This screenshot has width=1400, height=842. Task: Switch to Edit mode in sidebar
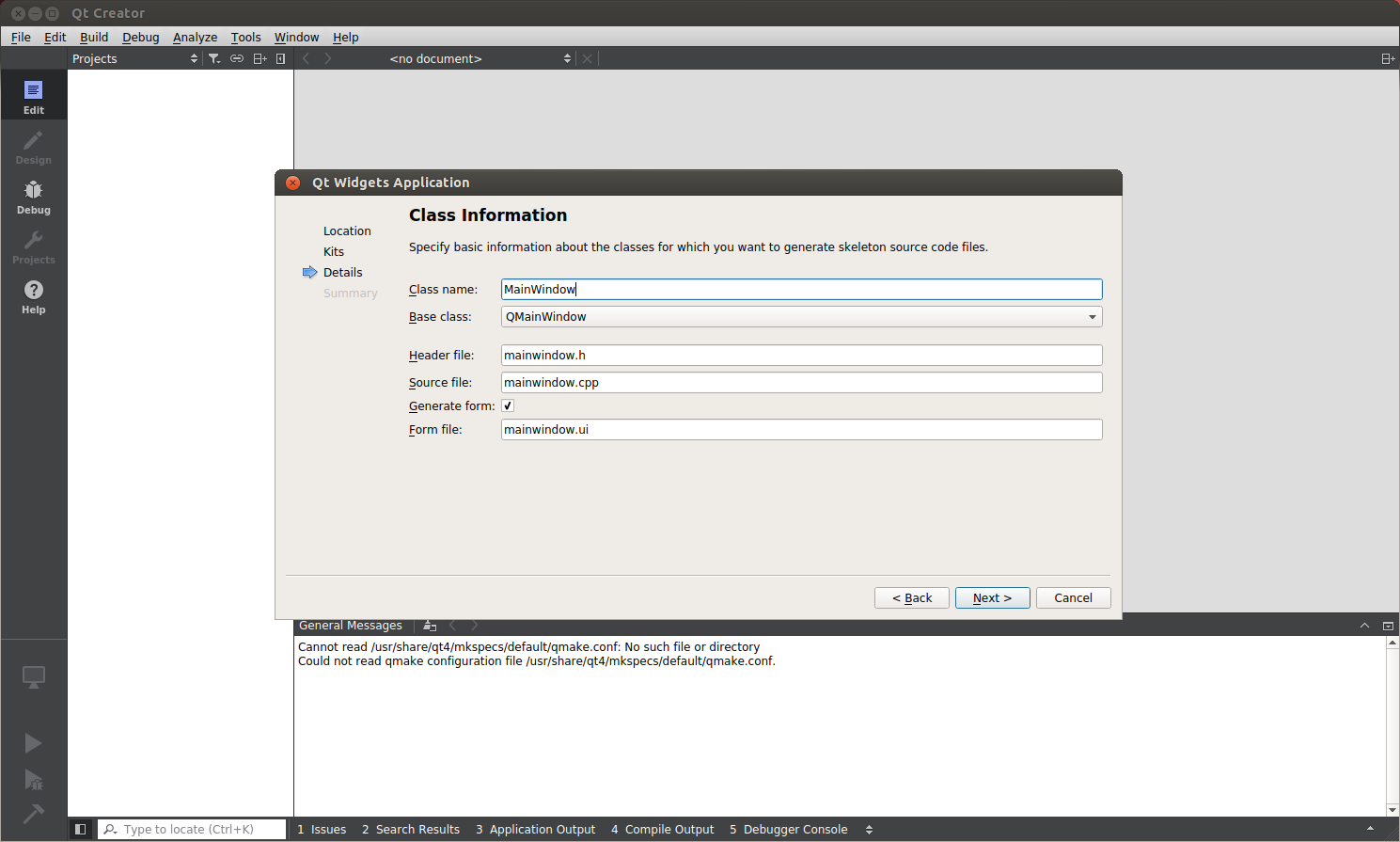pyautogui.click(x=33, y=96)
